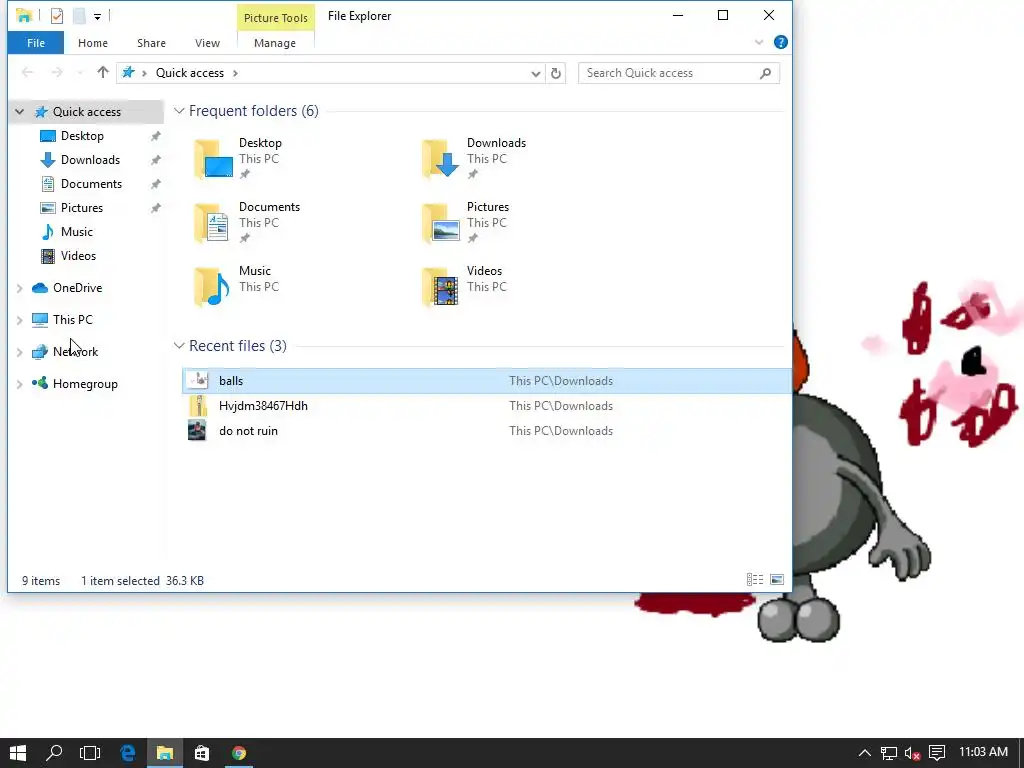Open the Windows Start menu
The image size is (1024, 768).
pos(18,753)
